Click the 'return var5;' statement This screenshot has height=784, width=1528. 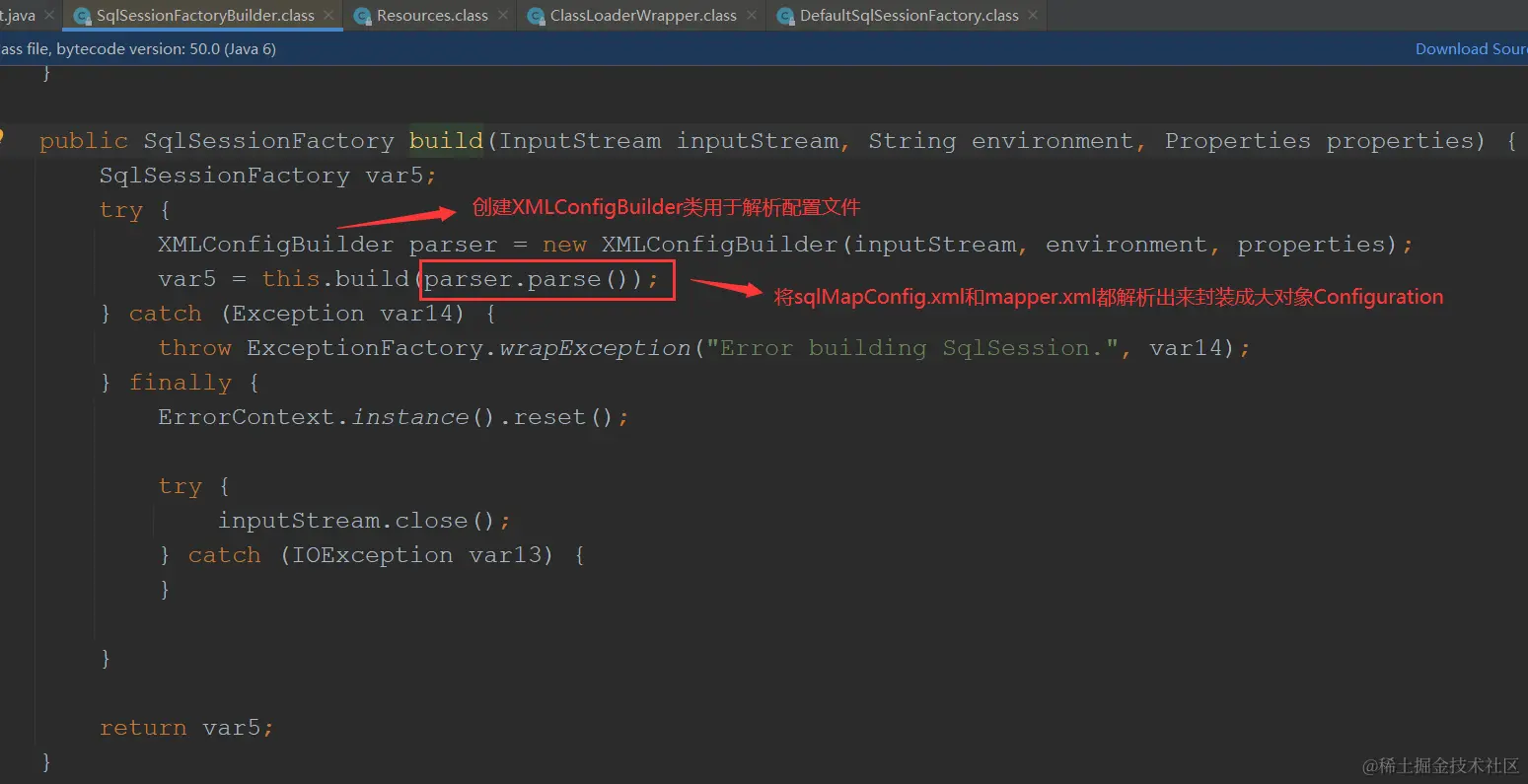186,728
